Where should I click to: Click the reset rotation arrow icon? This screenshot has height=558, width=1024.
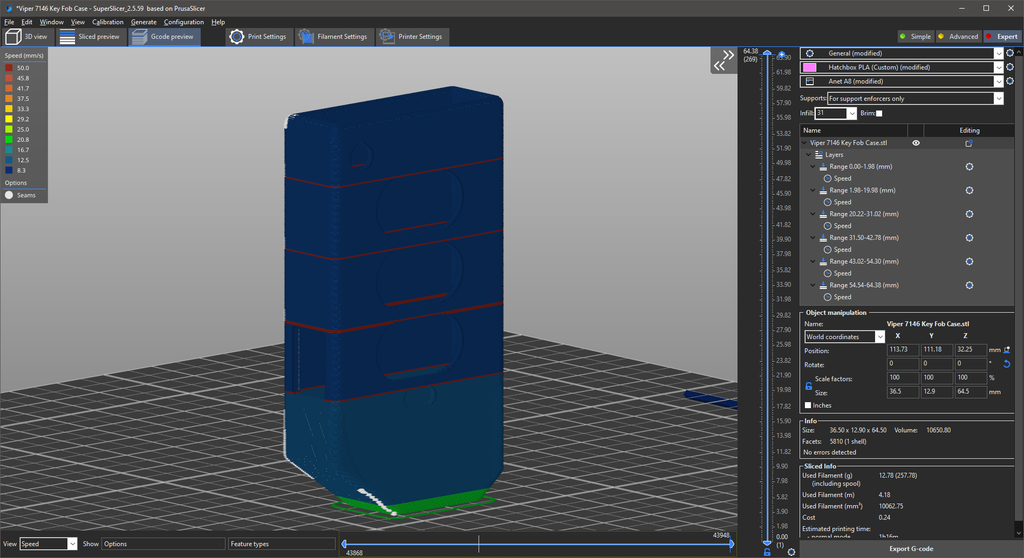click(1007, 364)
